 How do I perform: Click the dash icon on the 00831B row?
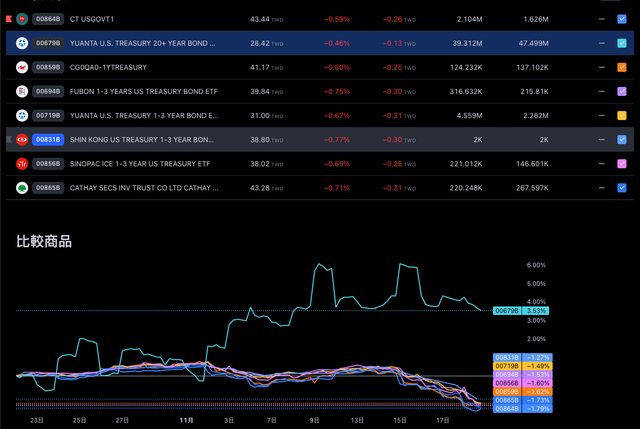[x=602, y=139]
